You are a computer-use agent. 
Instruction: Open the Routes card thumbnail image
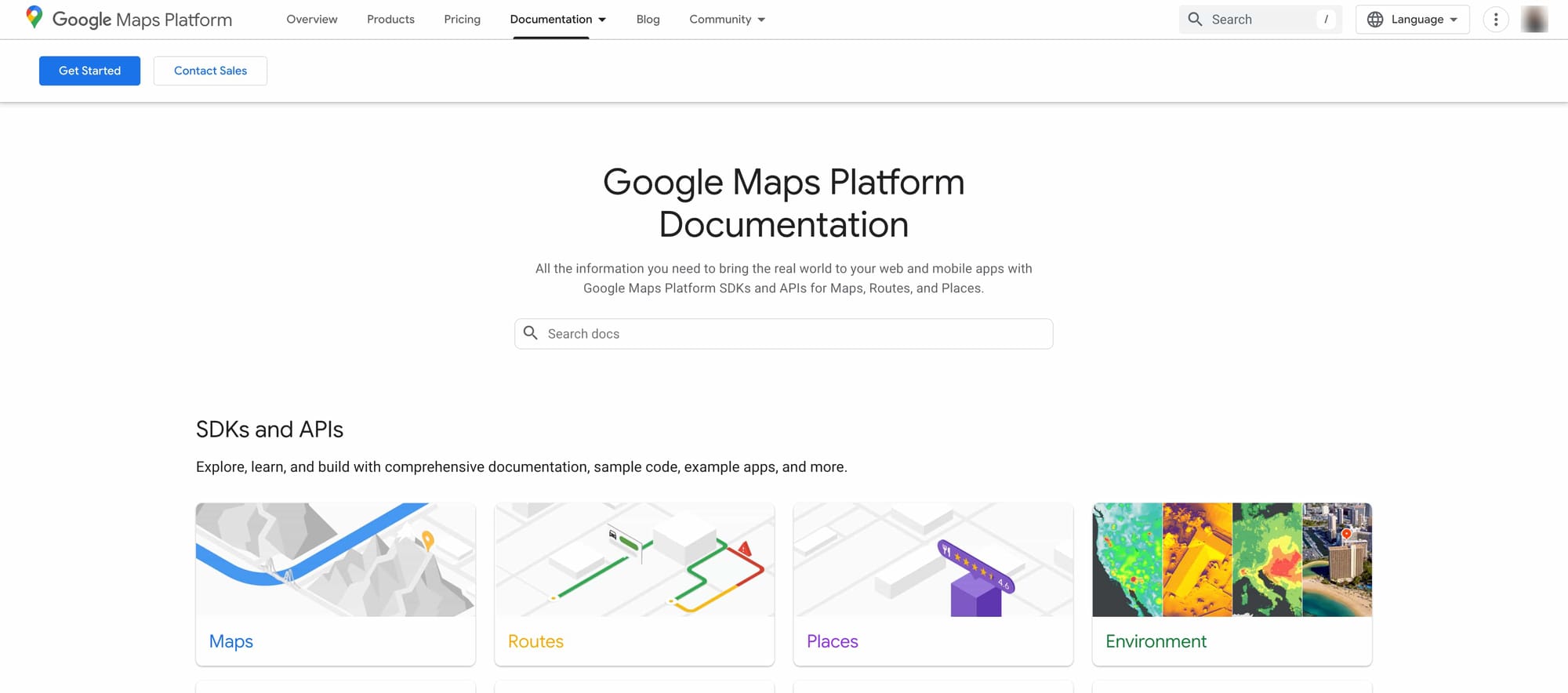pos(634,560)
